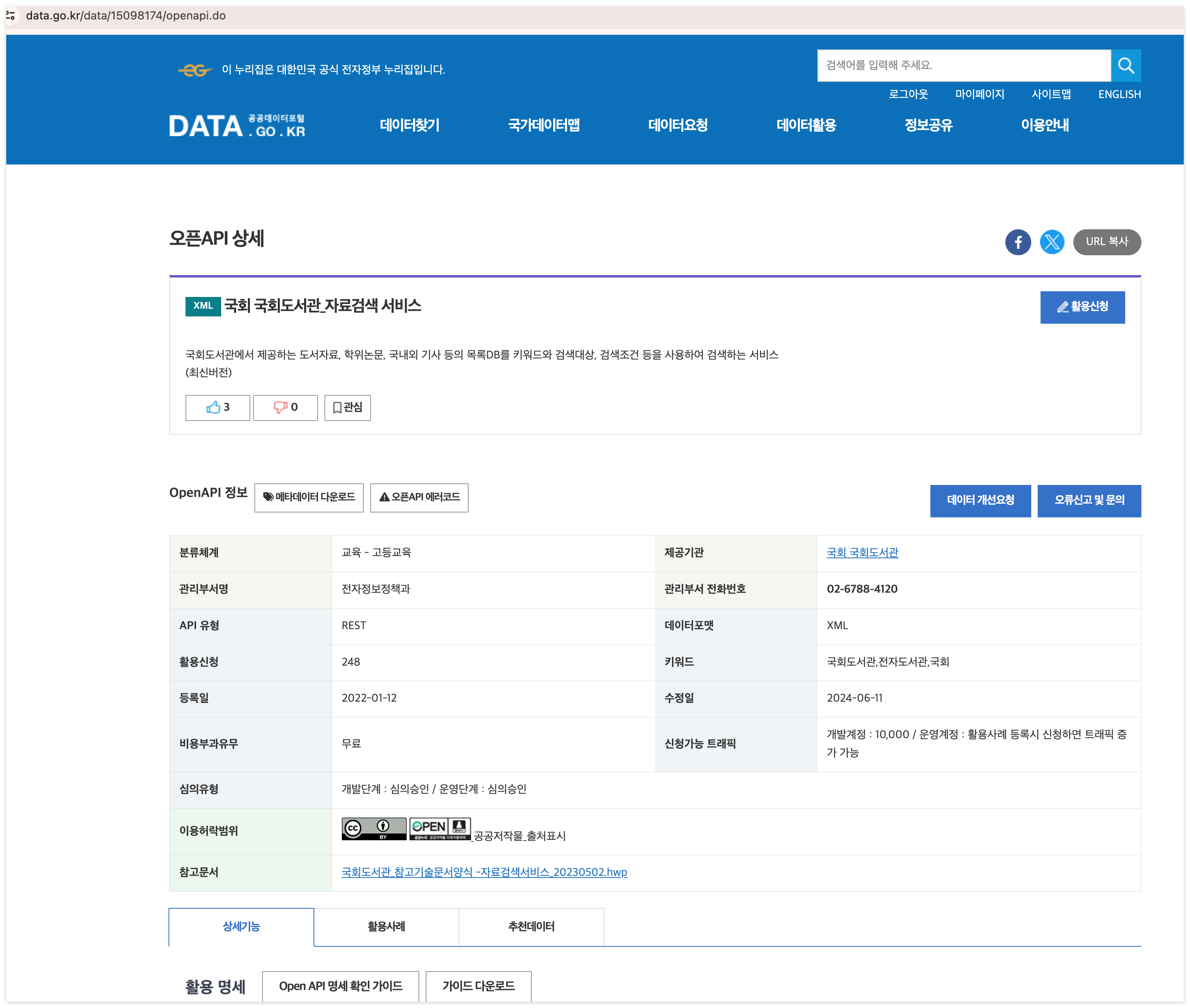Bookmark the API with 관심 button
The width and height of the screenshot is (1190, 1008).
point(348,408)
